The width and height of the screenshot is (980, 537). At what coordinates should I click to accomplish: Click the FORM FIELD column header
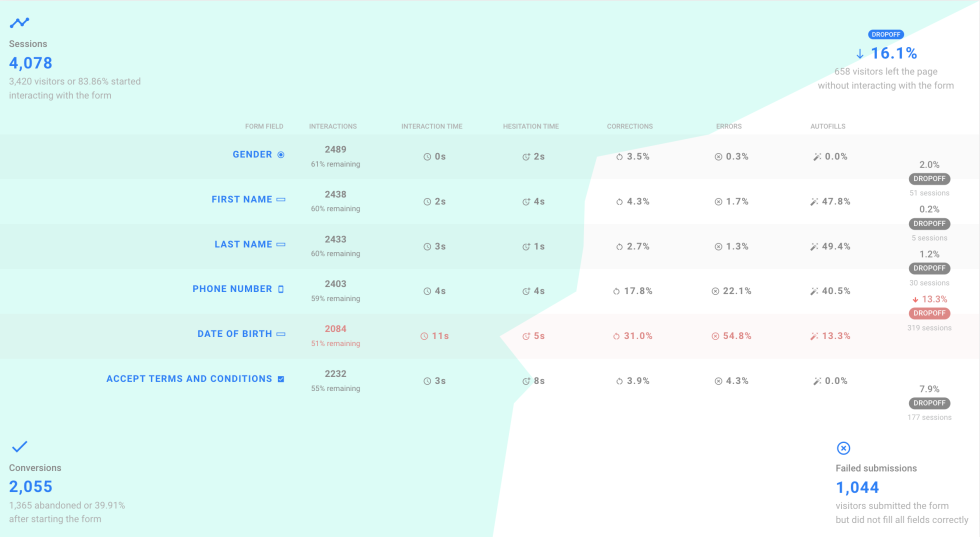[x=264, y=126]
